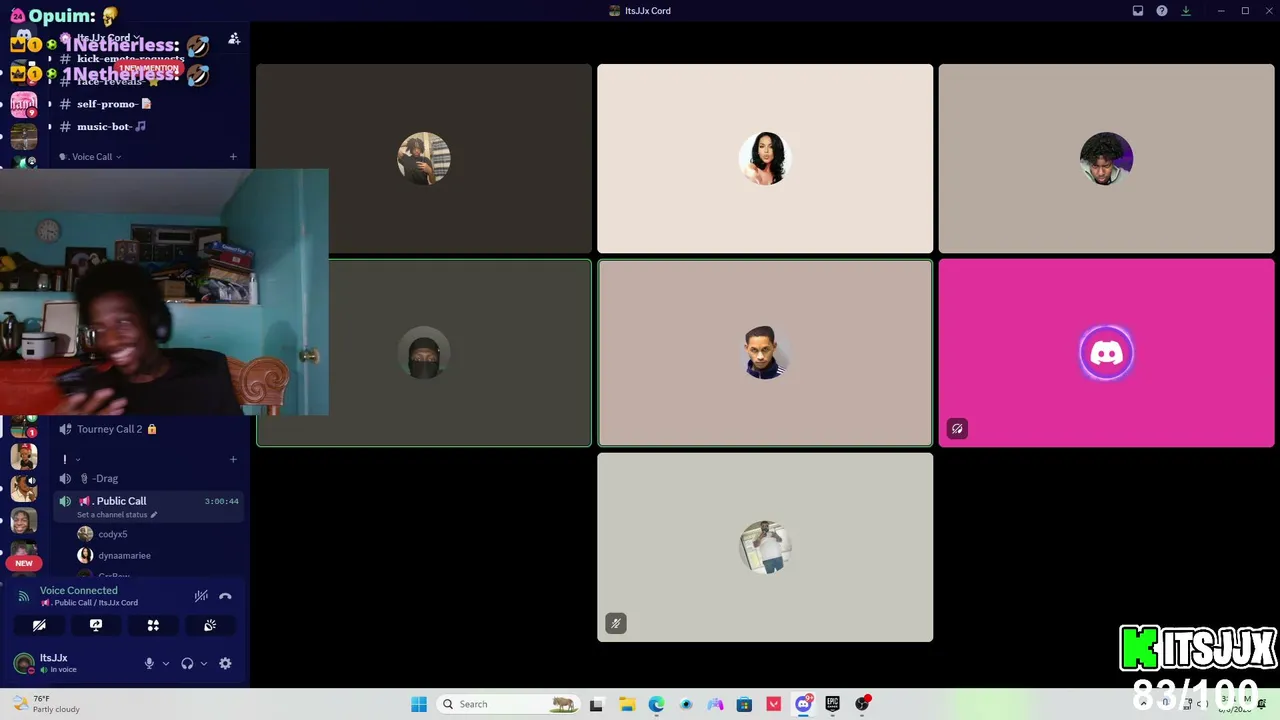Toggle noise suppression icon
The width and height of the screenshot is (1280, 720).
point(201,596)
